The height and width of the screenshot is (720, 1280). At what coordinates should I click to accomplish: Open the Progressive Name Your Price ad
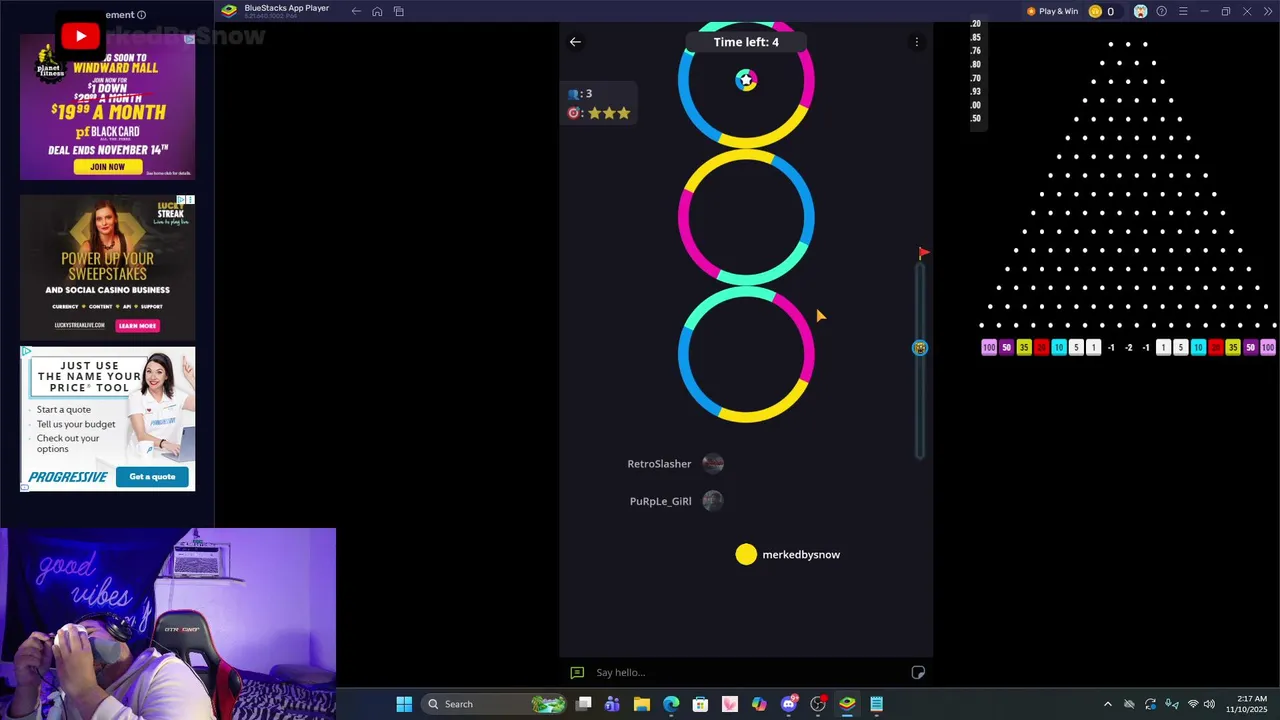coord(107,419)
